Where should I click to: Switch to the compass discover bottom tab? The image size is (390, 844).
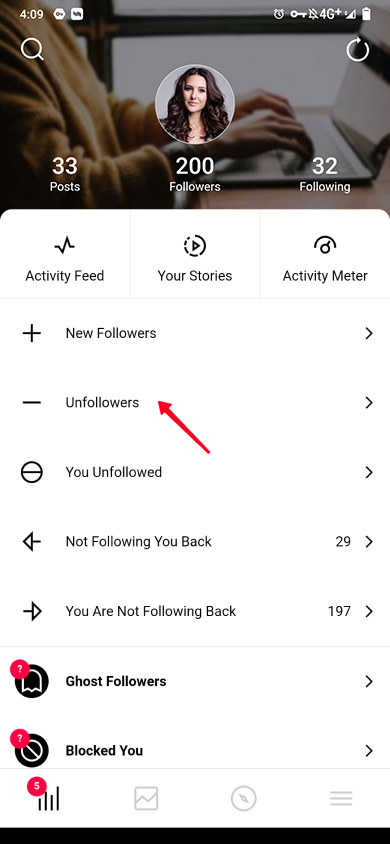[x=244, y=798]
